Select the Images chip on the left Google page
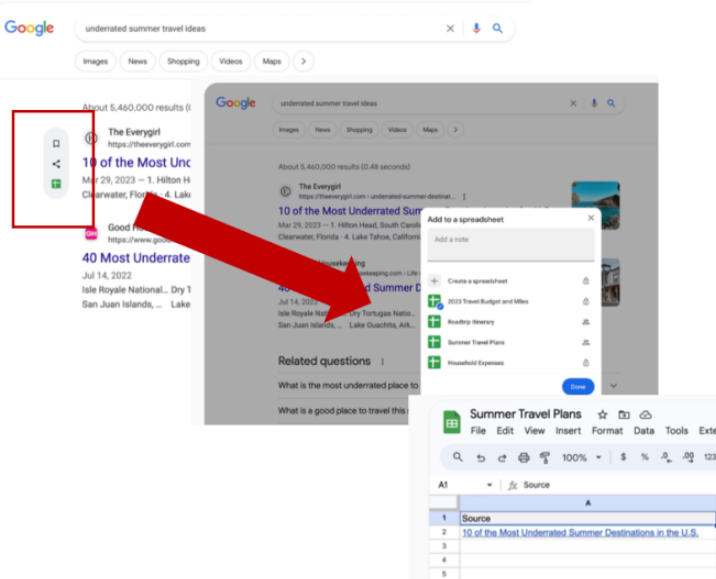716x579 pixels. [x=95, y=61]
